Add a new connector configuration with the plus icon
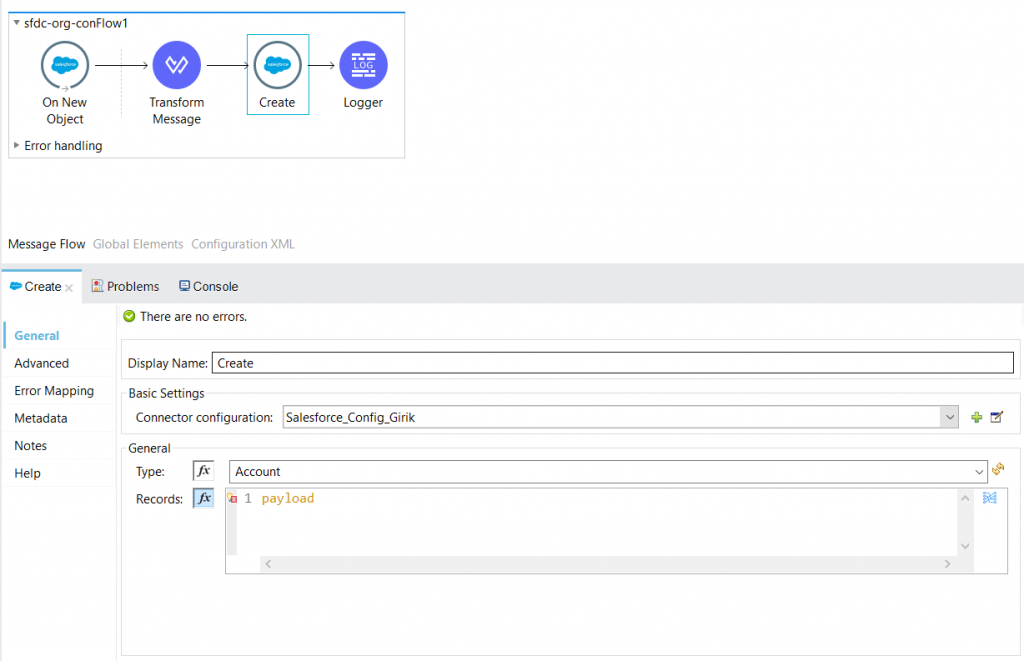This screenshot has height=661, width=1024. click(x=976, y=417)
